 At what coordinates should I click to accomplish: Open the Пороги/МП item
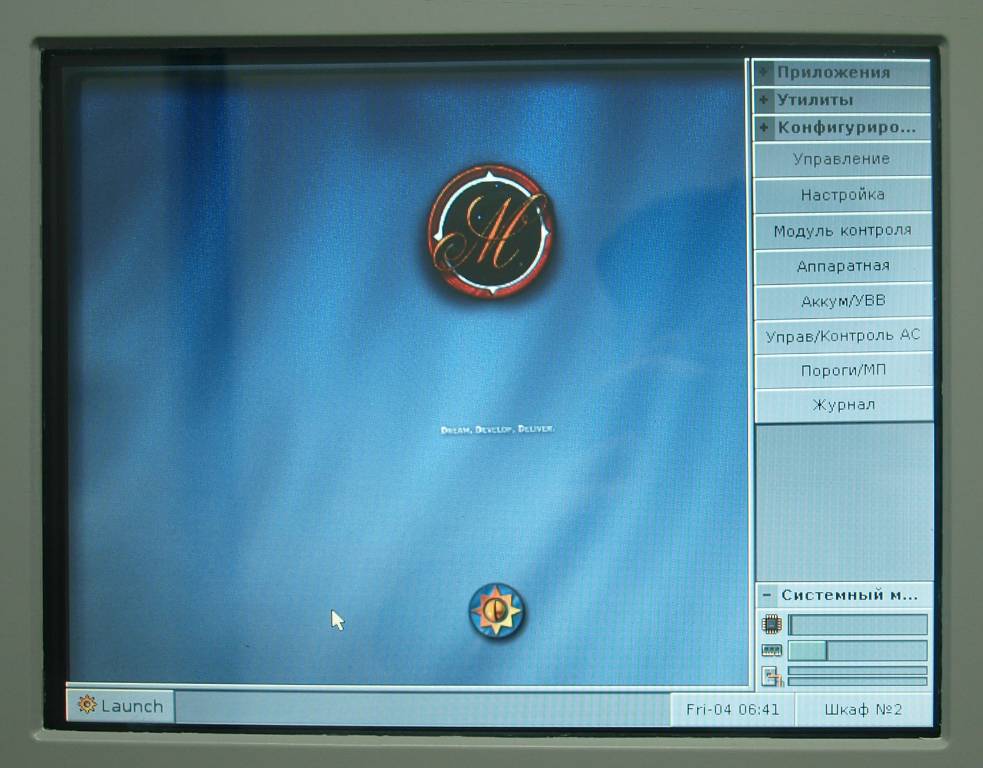(844, 370)
